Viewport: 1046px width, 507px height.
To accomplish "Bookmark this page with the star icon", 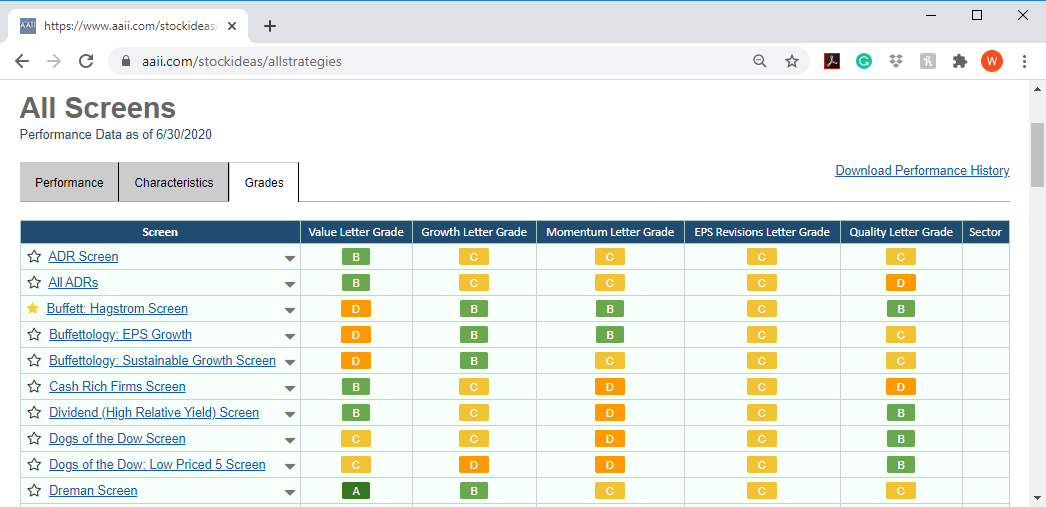I will (792, 61).
